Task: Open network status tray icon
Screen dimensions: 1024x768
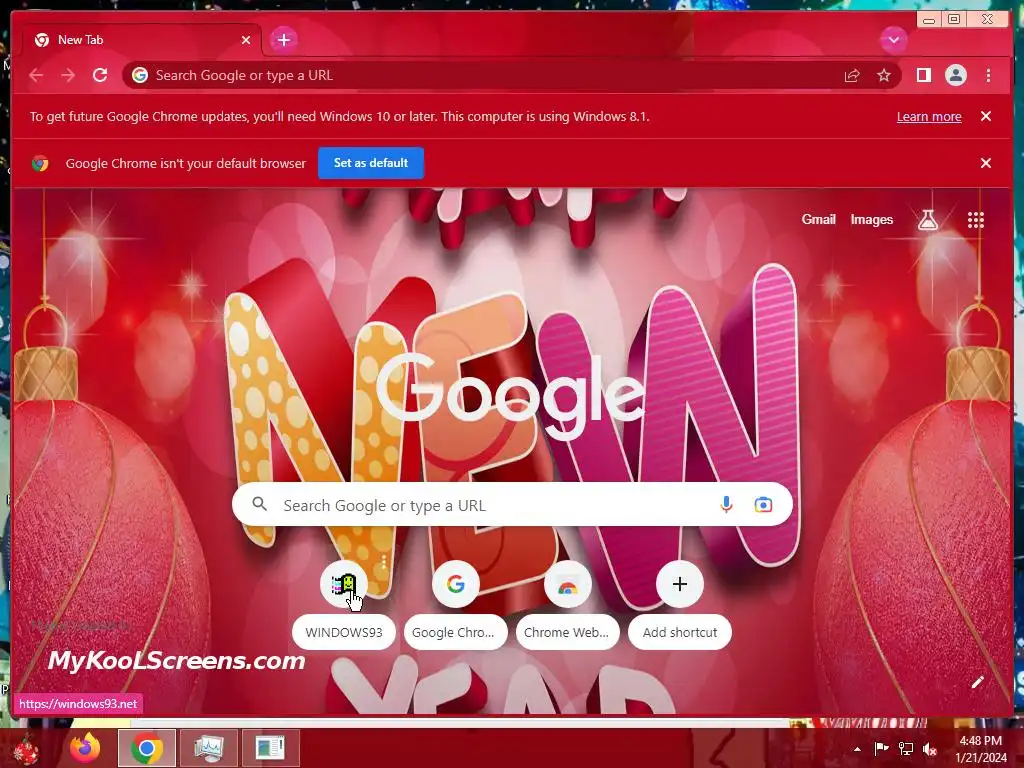Action: tap(906, 749)
